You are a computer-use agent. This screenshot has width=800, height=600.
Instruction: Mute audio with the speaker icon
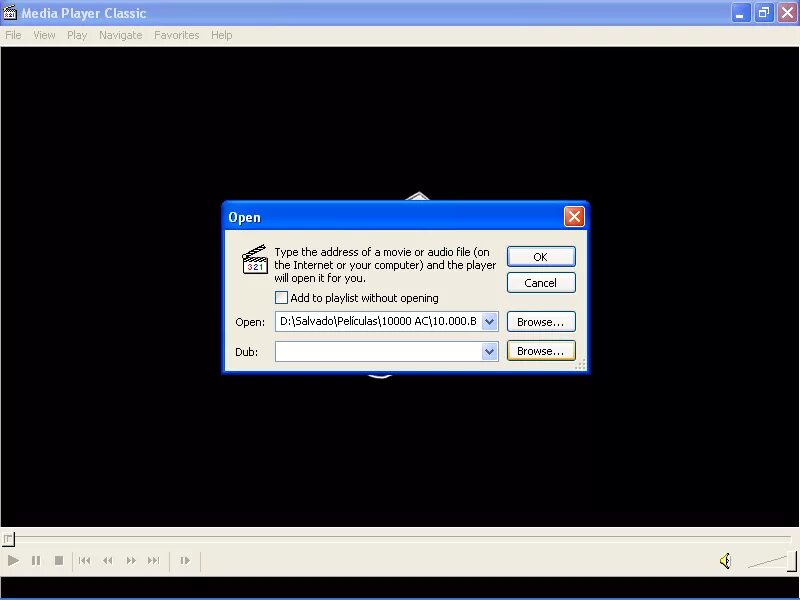(x=725, y=561)
